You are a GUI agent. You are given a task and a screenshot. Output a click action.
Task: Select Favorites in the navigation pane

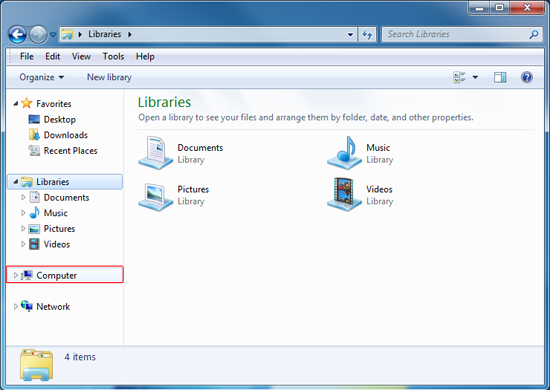pos(54,104)
